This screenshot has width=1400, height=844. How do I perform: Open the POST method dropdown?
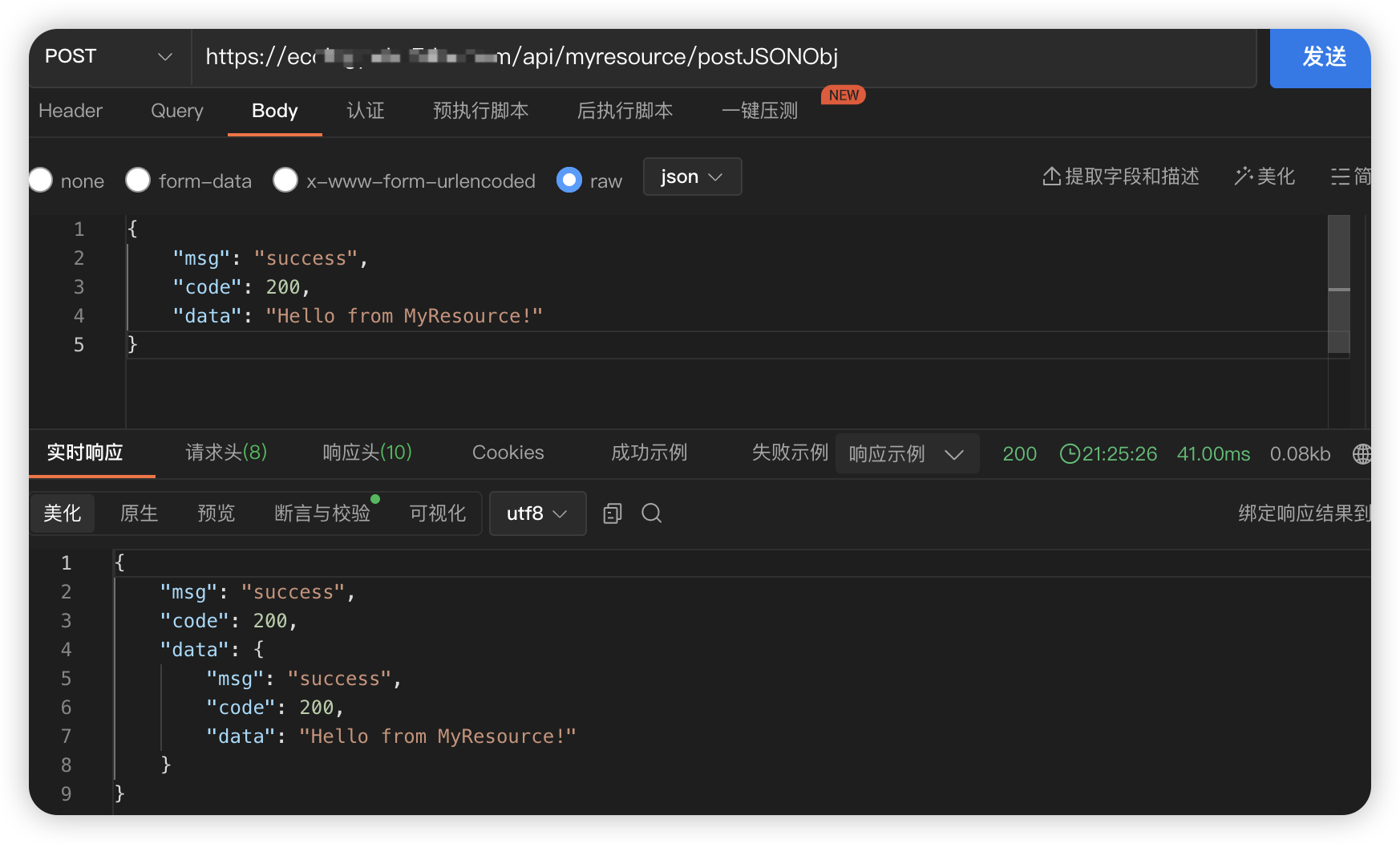[110, 57]
